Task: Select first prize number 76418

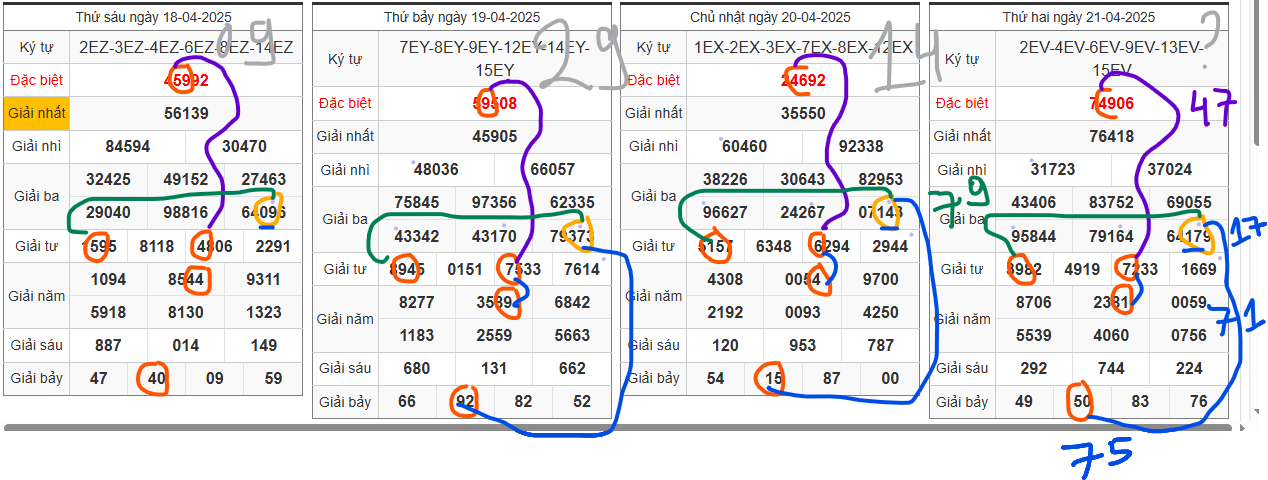Action: click(x=1111, y=137)
